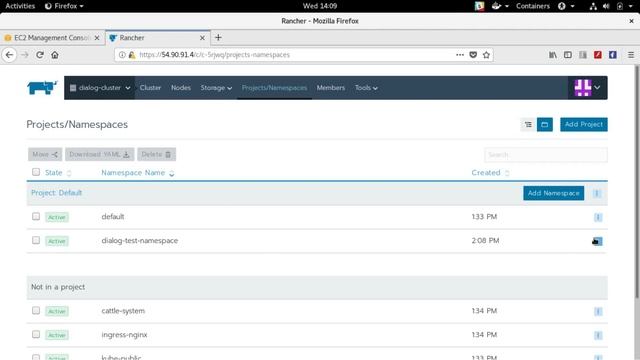Viewport: 640px width, 360px height.
Task: Switch to grouped by project view icon
Action: pos(544,124)
